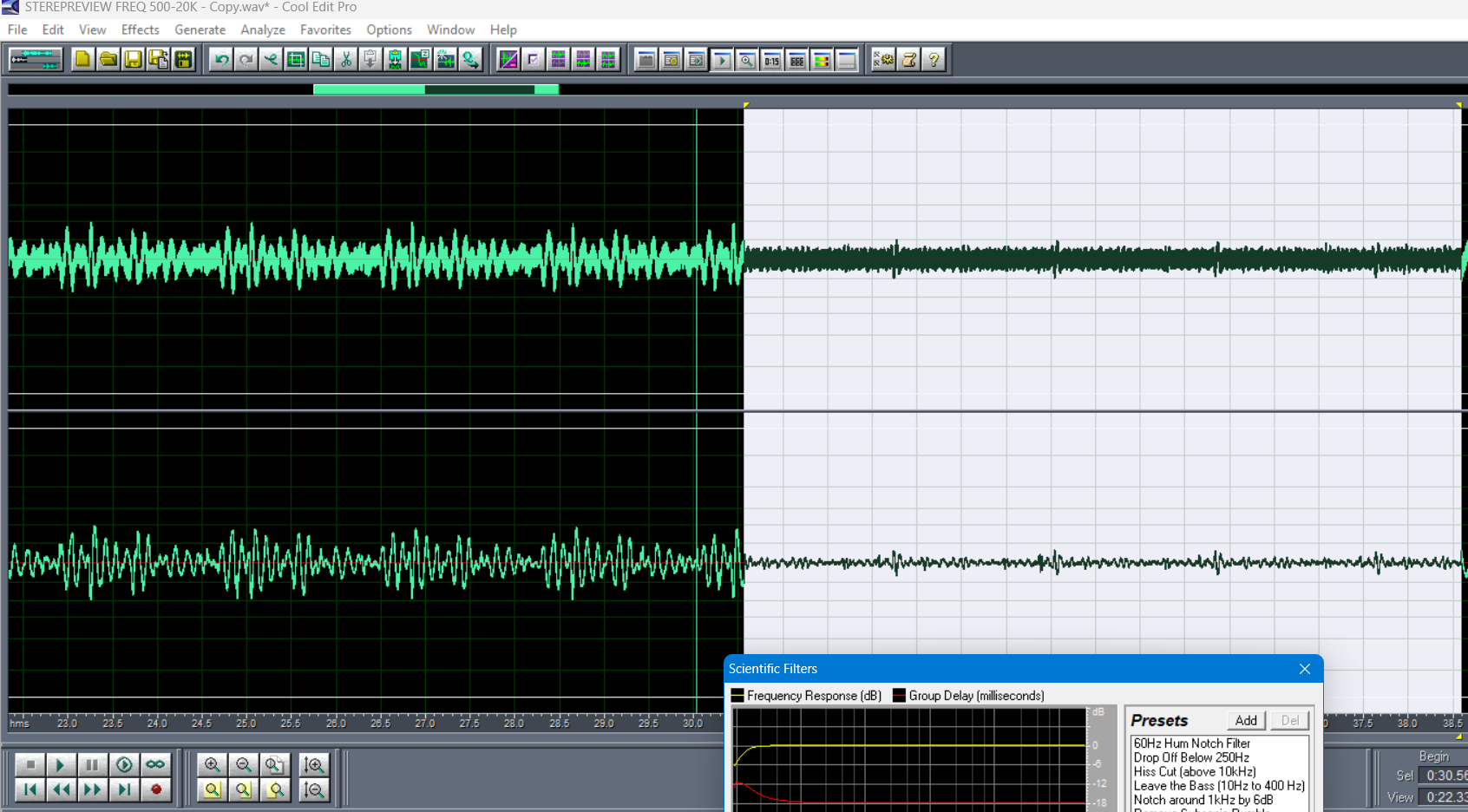Click the Undo icon in toolbar
The height and width of the screenshot is (812, 1468).
click(221, 60)
